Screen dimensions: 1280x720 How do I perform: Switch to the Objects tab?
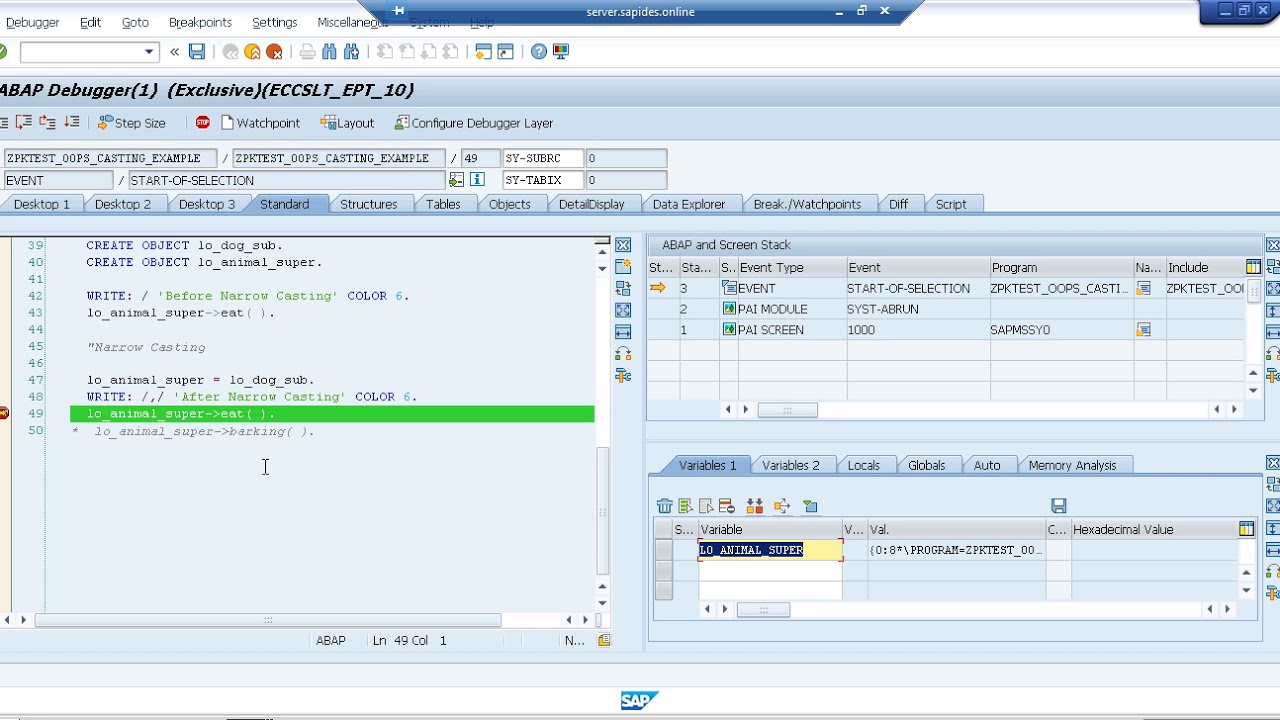509,204
